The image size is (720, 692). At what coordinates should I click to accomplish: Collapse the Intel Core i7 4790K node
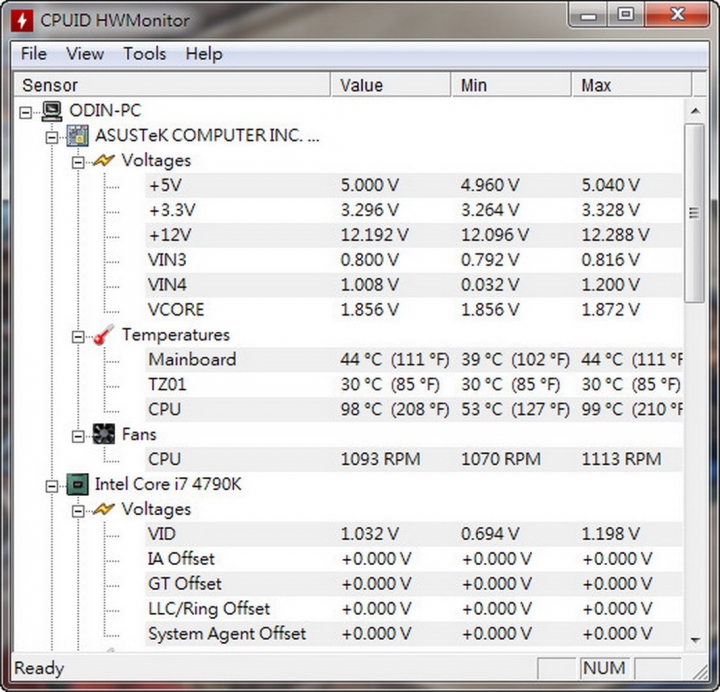(x=52, y=486)
